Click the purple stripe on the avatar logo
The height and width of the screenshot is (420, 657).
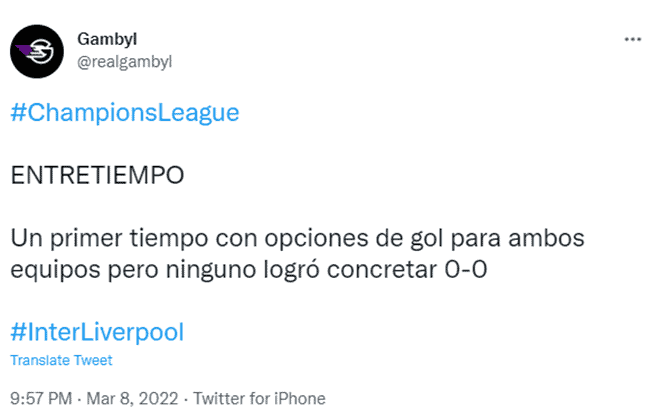click(x=26, y=51)
